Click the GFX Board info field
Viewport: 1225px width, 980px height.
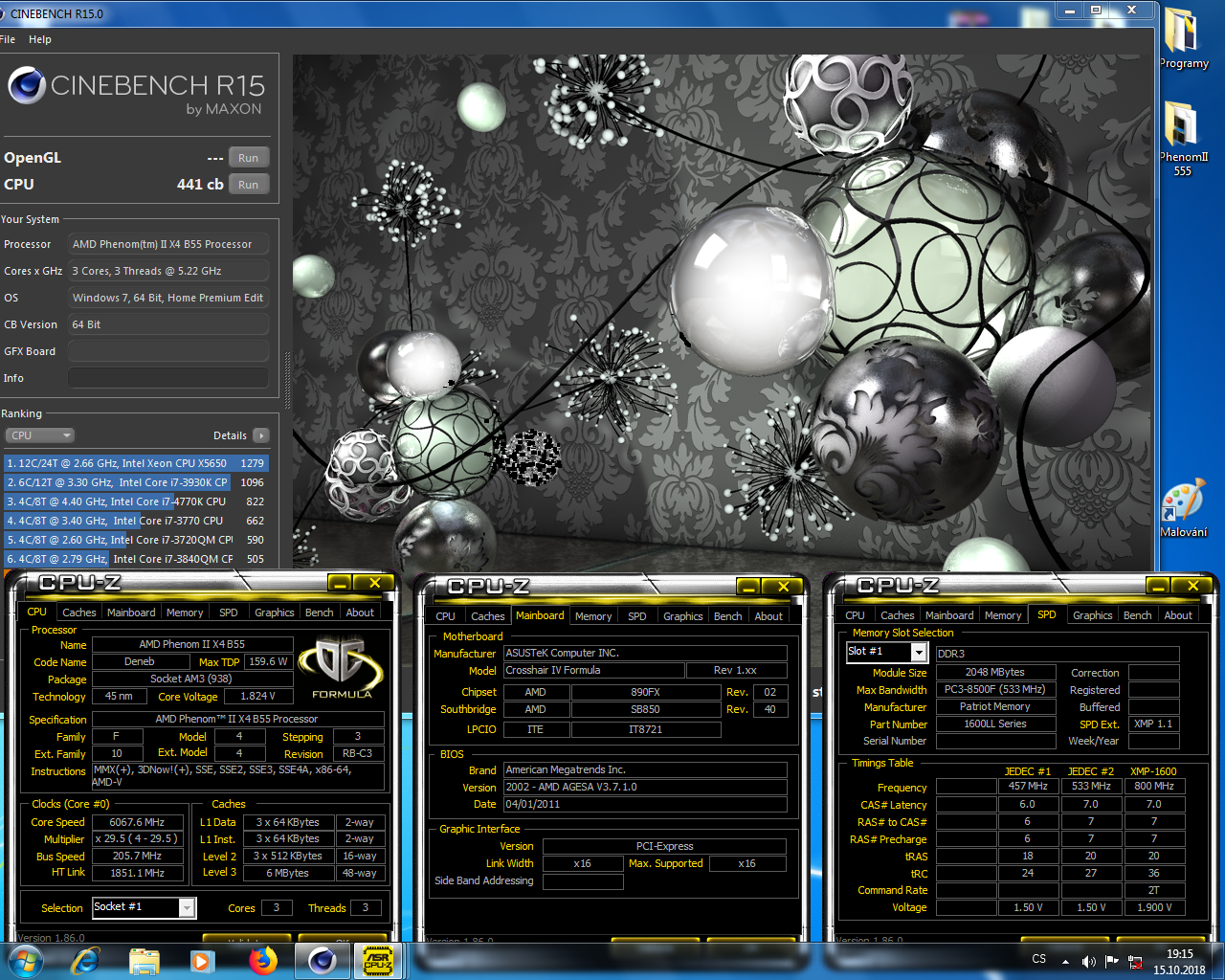click(167, 351)
